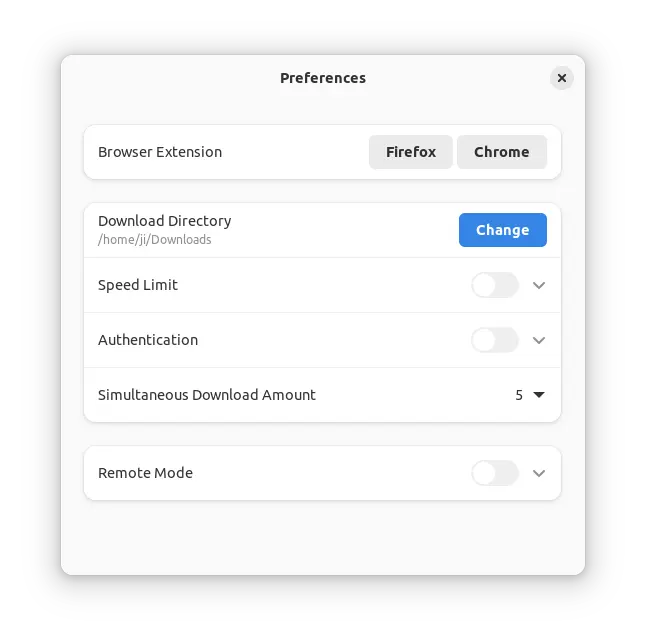Viewport: 646px width, 642px height.
Task: Click the Preferences window title
Action: (323, 78)
